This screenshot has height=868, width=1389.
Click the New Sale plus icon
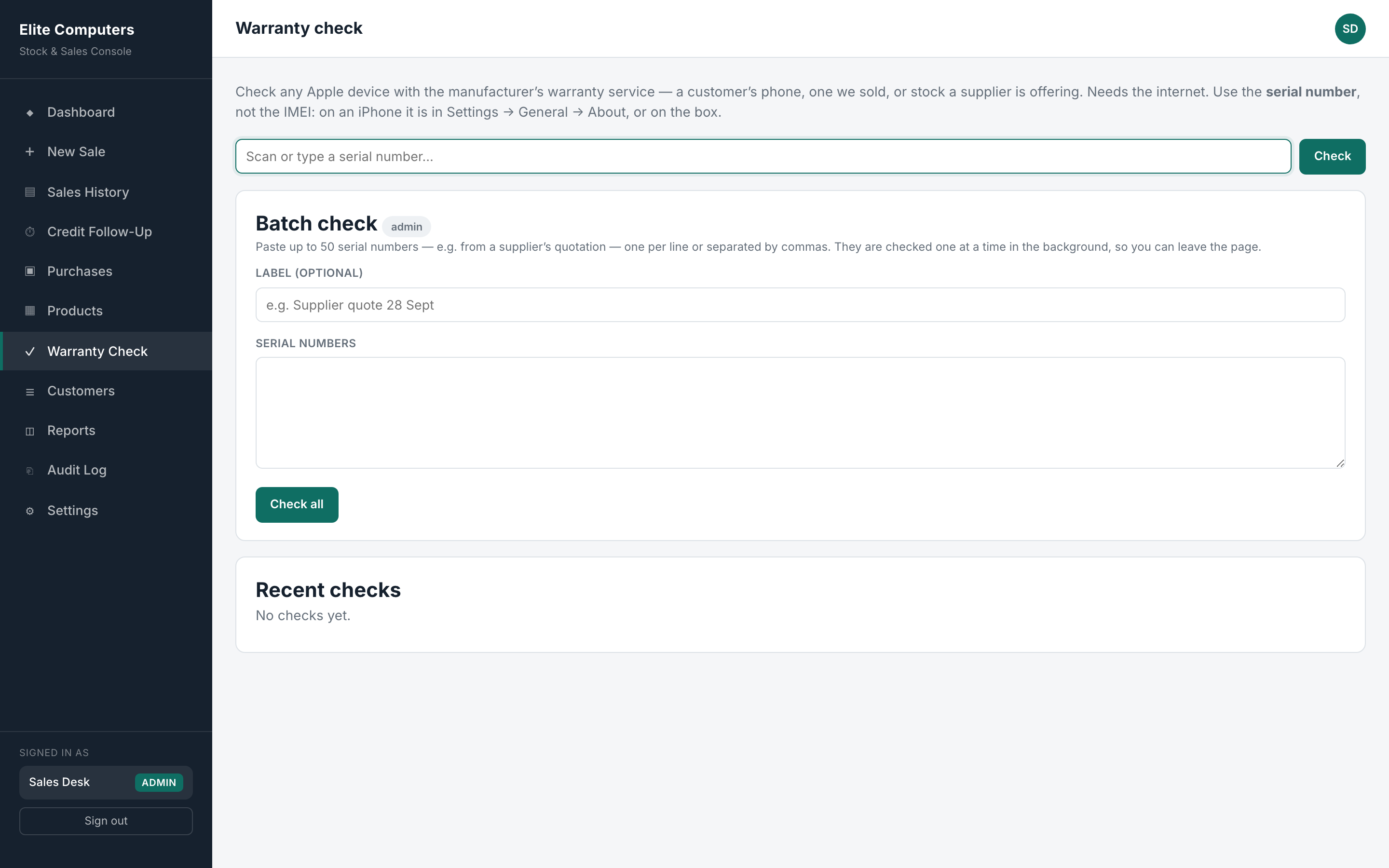pyautogui.click(x=30, y=151)
